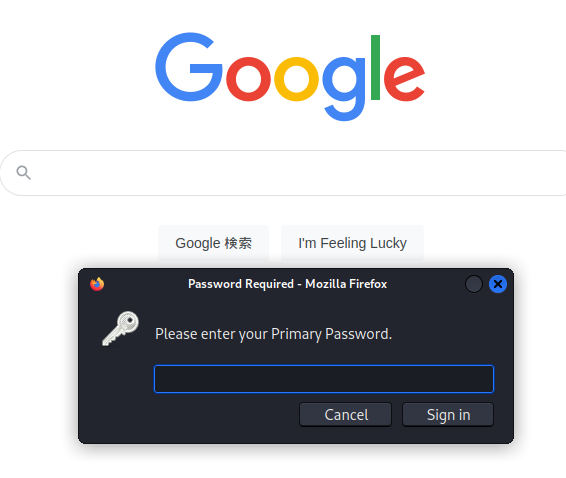
Task: Focus the Primary Password input field
Action: [x=324, y=379]
